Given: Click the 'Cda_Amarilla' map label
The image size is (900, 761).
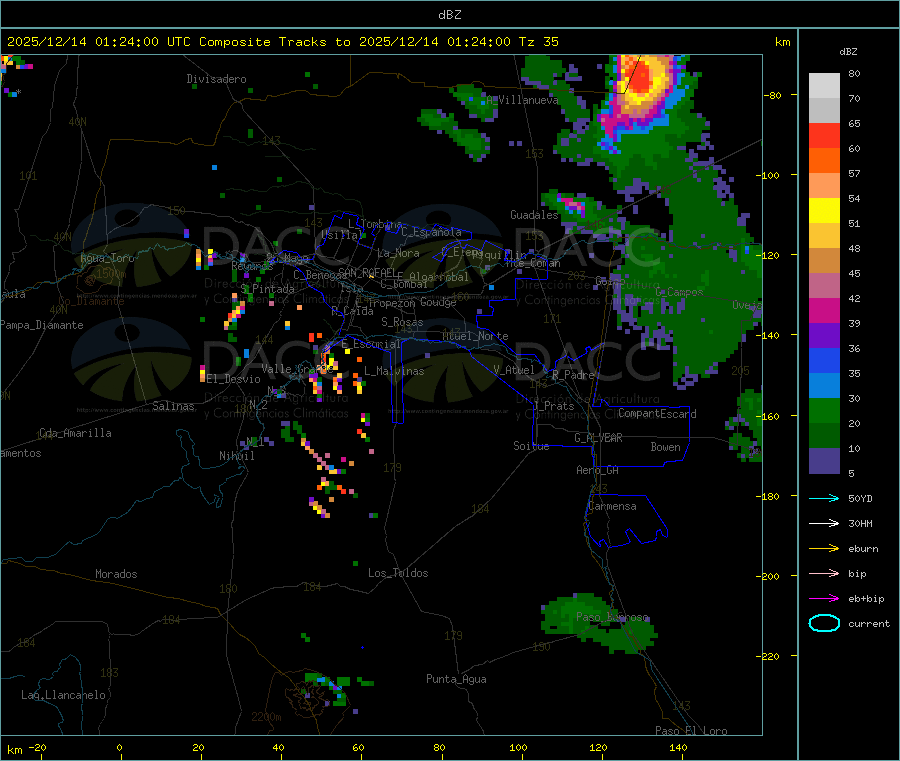Looking at the screenshot, I should tap(75, 433).
